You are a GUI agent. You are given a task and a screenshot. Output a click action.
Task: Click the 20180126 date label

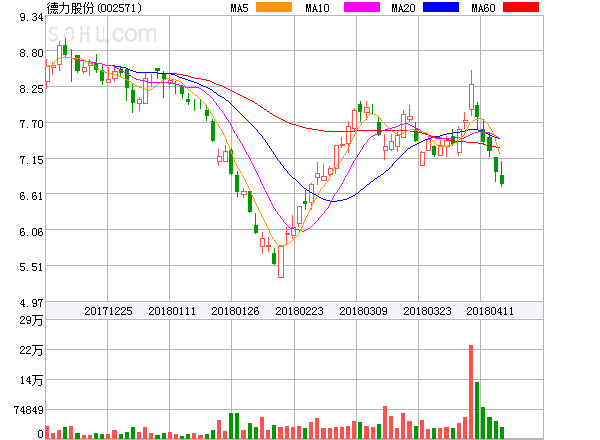[235, 311]
